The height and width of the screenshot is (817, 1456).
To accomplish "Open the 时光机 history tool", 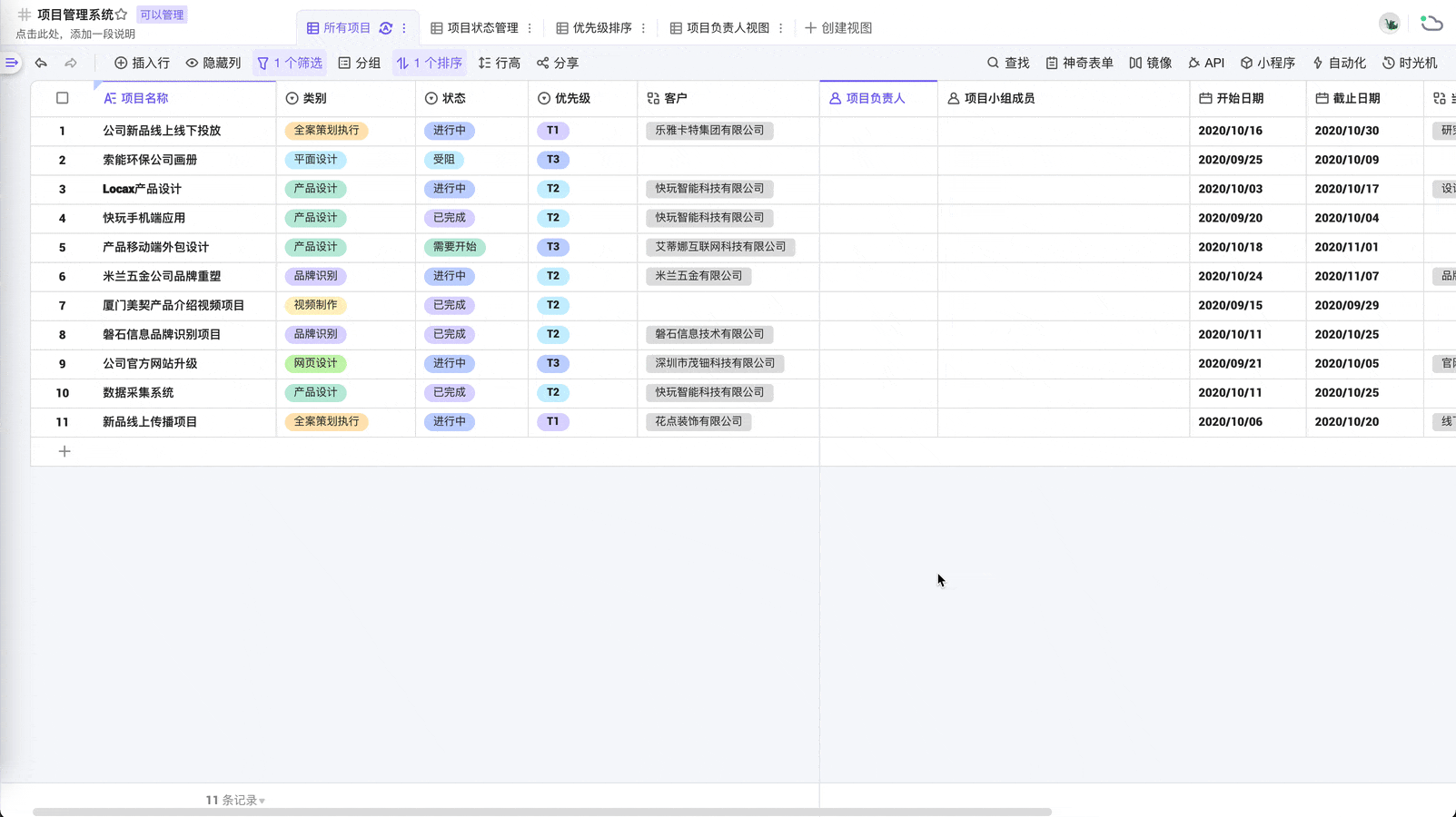I will 1410,63.
